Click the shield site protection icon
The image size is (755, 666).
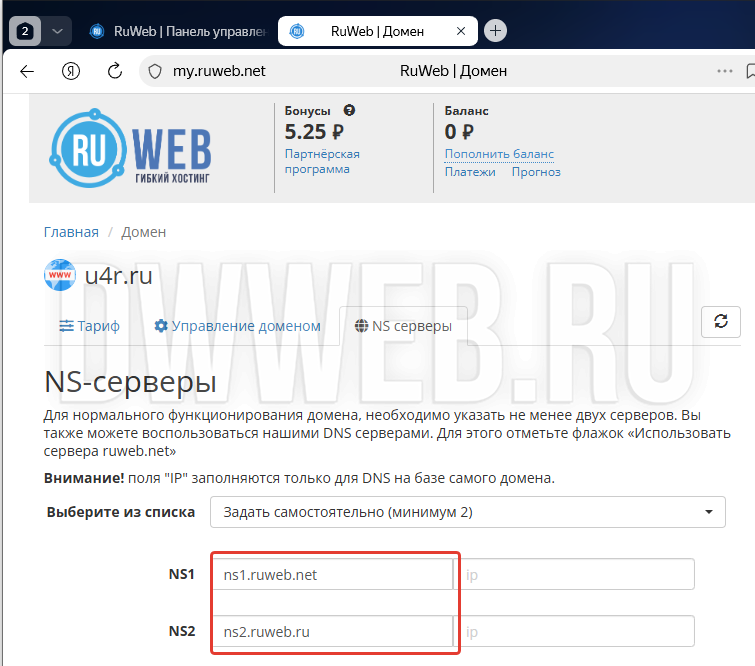(155, 71)
